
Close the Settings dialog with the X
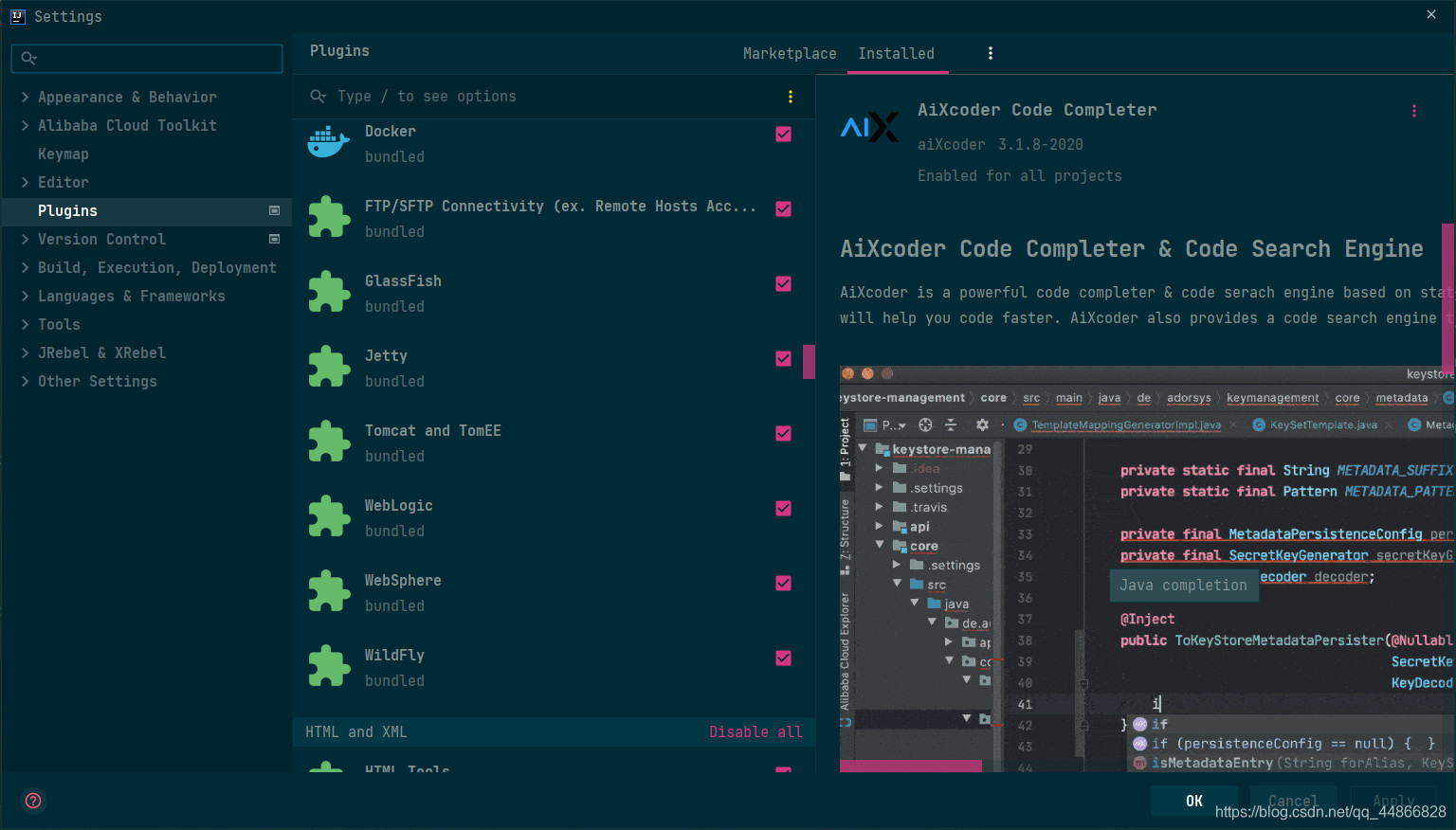coord(1431,14)
